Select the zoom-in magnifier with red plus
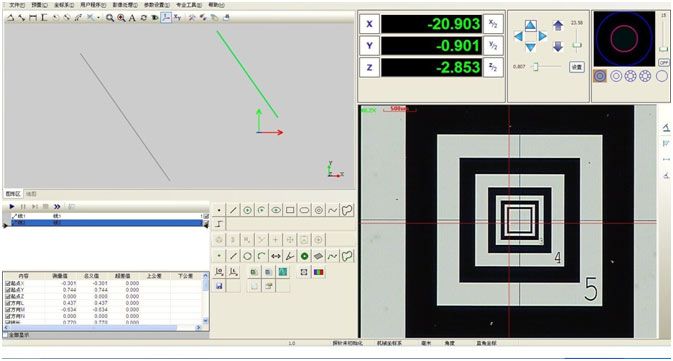Viewport: 673px width, 361px height. (121, 18)
